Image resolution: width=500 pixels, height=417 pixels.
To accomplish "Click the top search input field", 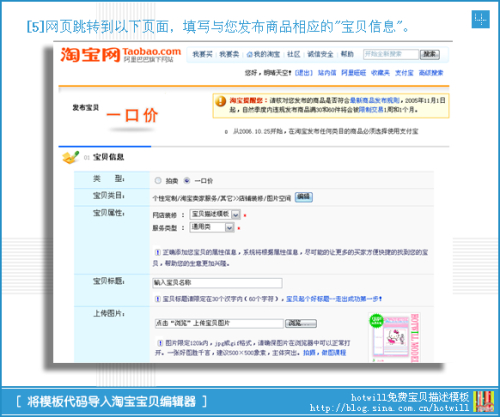I will pos(391,54).
